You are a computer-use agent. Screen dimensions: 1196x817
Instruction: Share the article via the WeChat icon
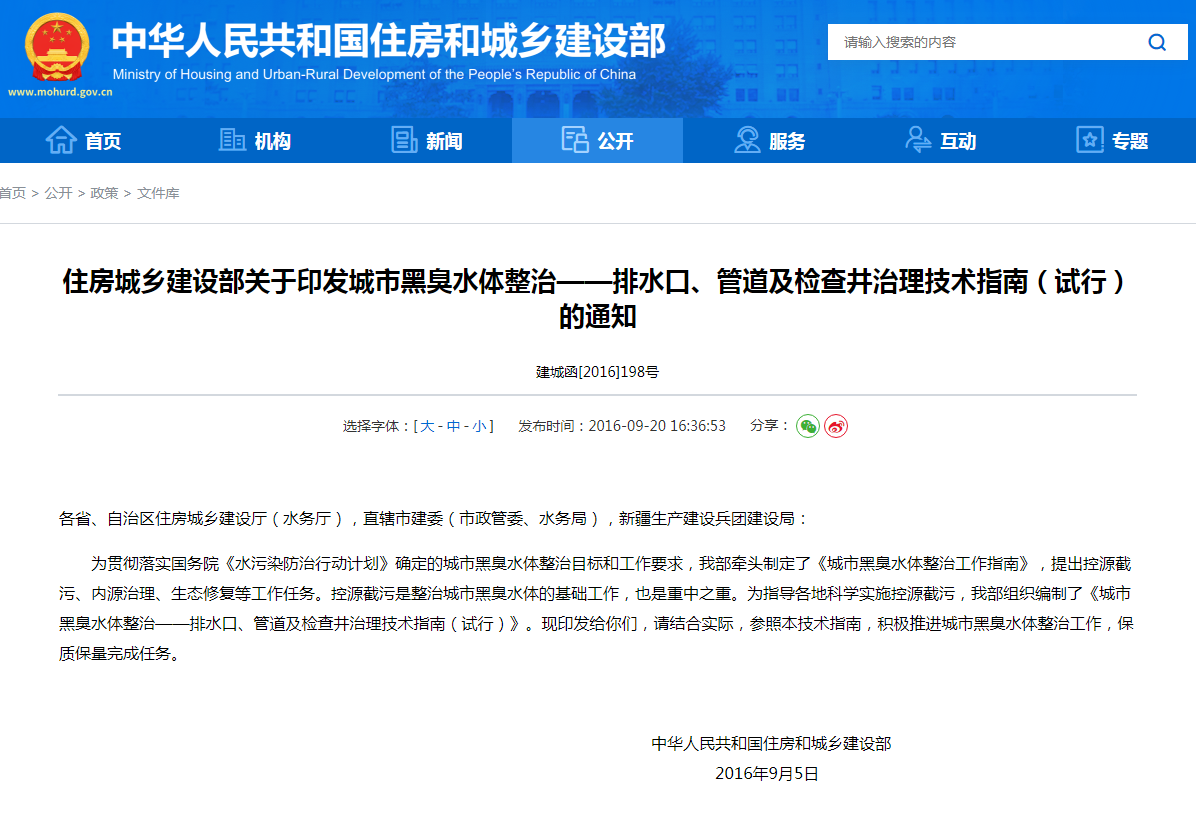808,425
